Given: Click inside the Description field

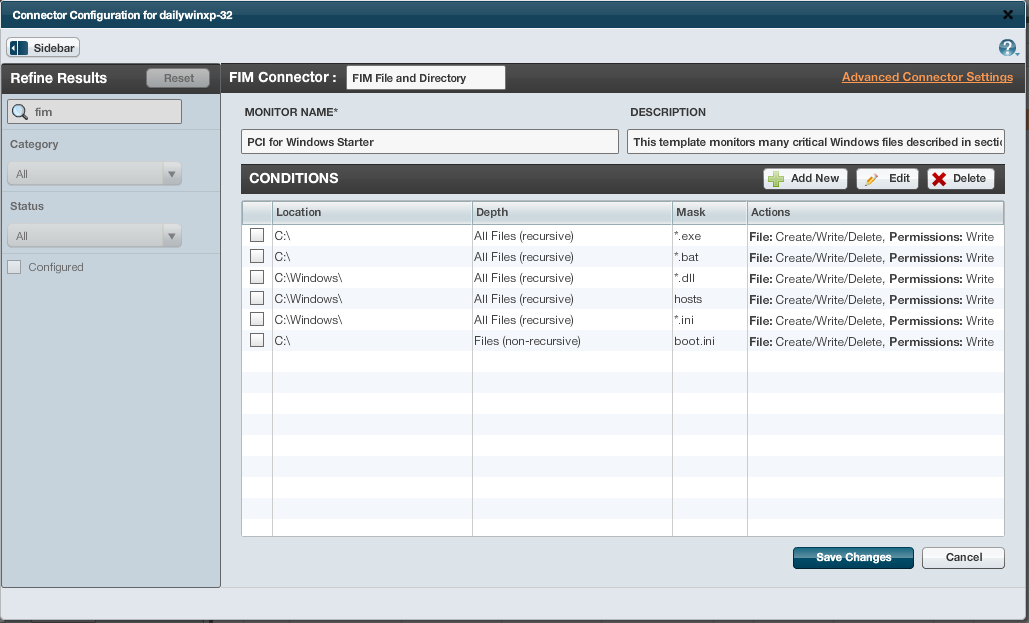Looking at the screenshot, I should 815,141.
